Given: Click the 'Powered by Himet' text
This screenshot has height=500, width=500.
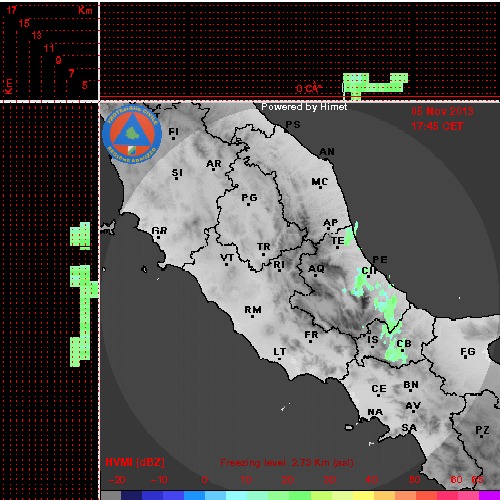Looking at the screenshot, I should point(304,107).
